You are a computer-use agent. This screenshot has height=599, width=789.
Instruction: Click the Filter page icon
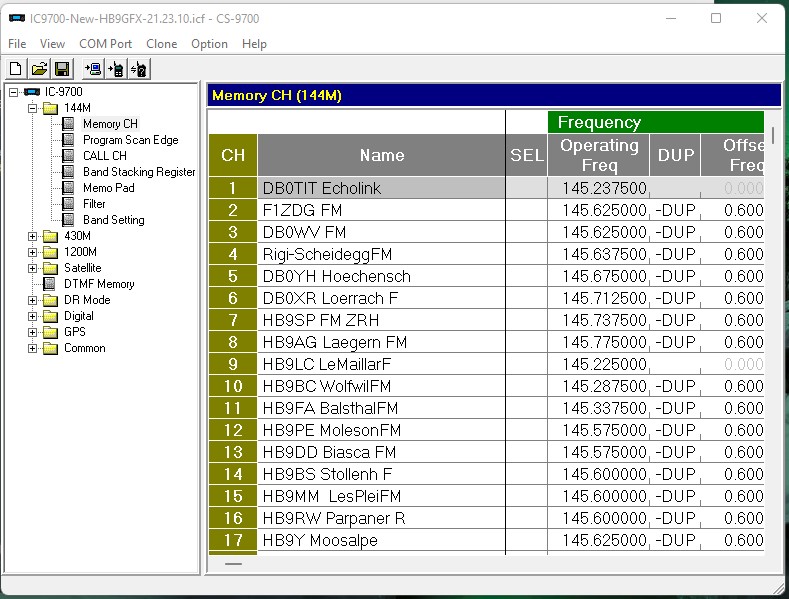coord(68,204)
